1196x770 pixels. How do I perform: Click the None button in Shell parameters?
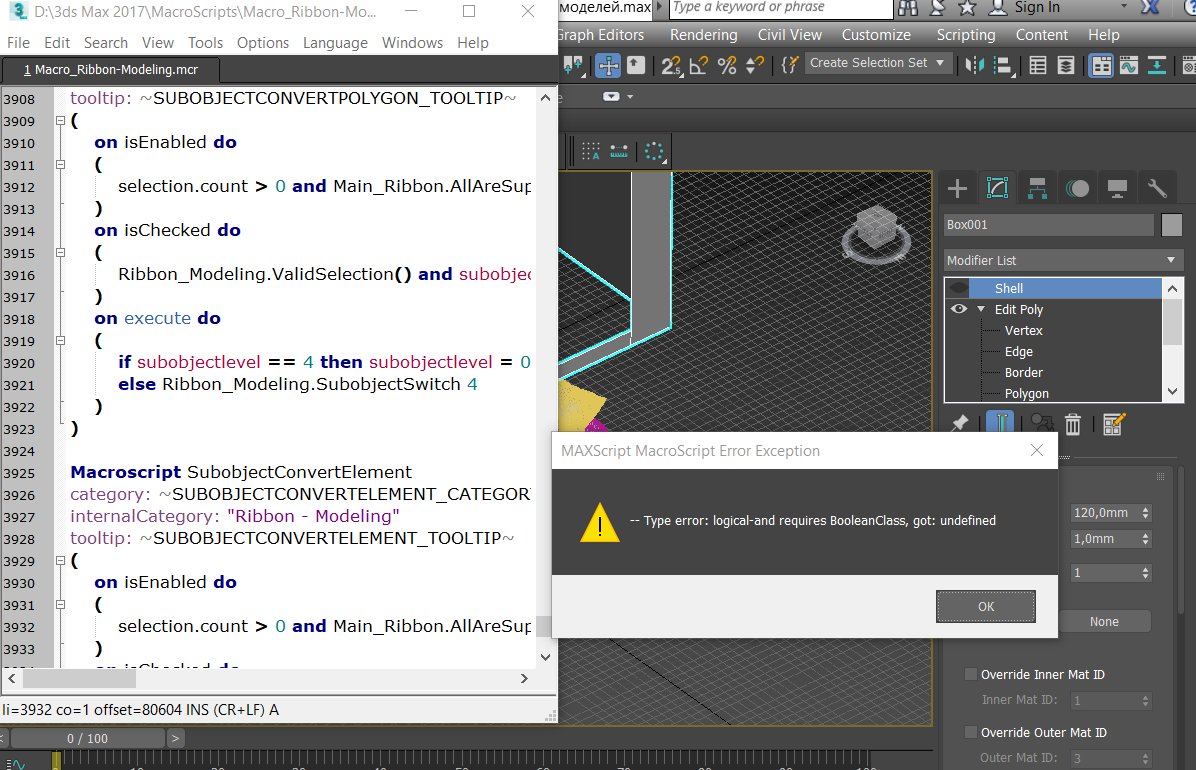(1106, 620)
